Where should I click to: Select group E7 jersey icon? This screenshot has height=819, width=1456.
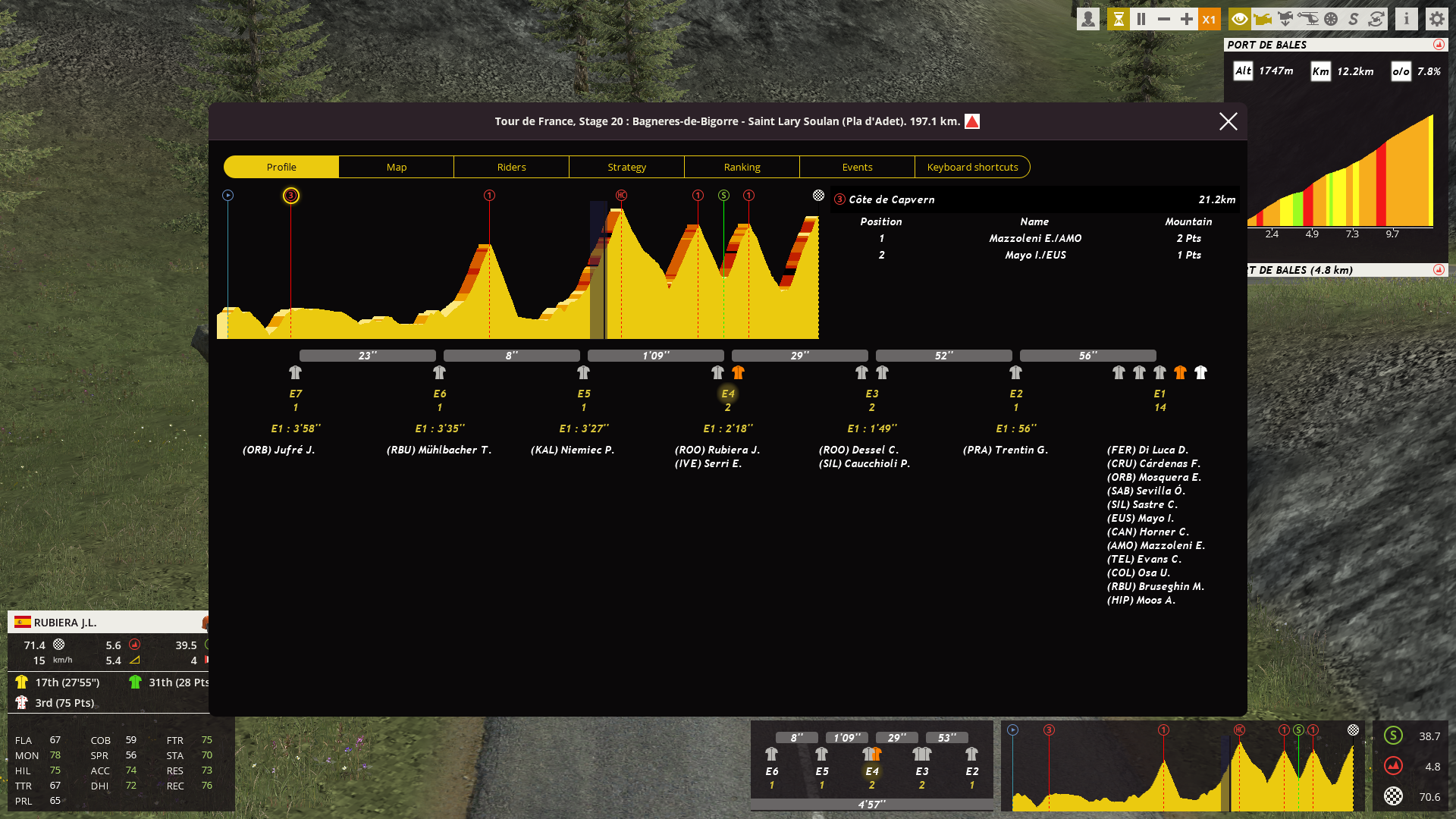coord(295,372)
